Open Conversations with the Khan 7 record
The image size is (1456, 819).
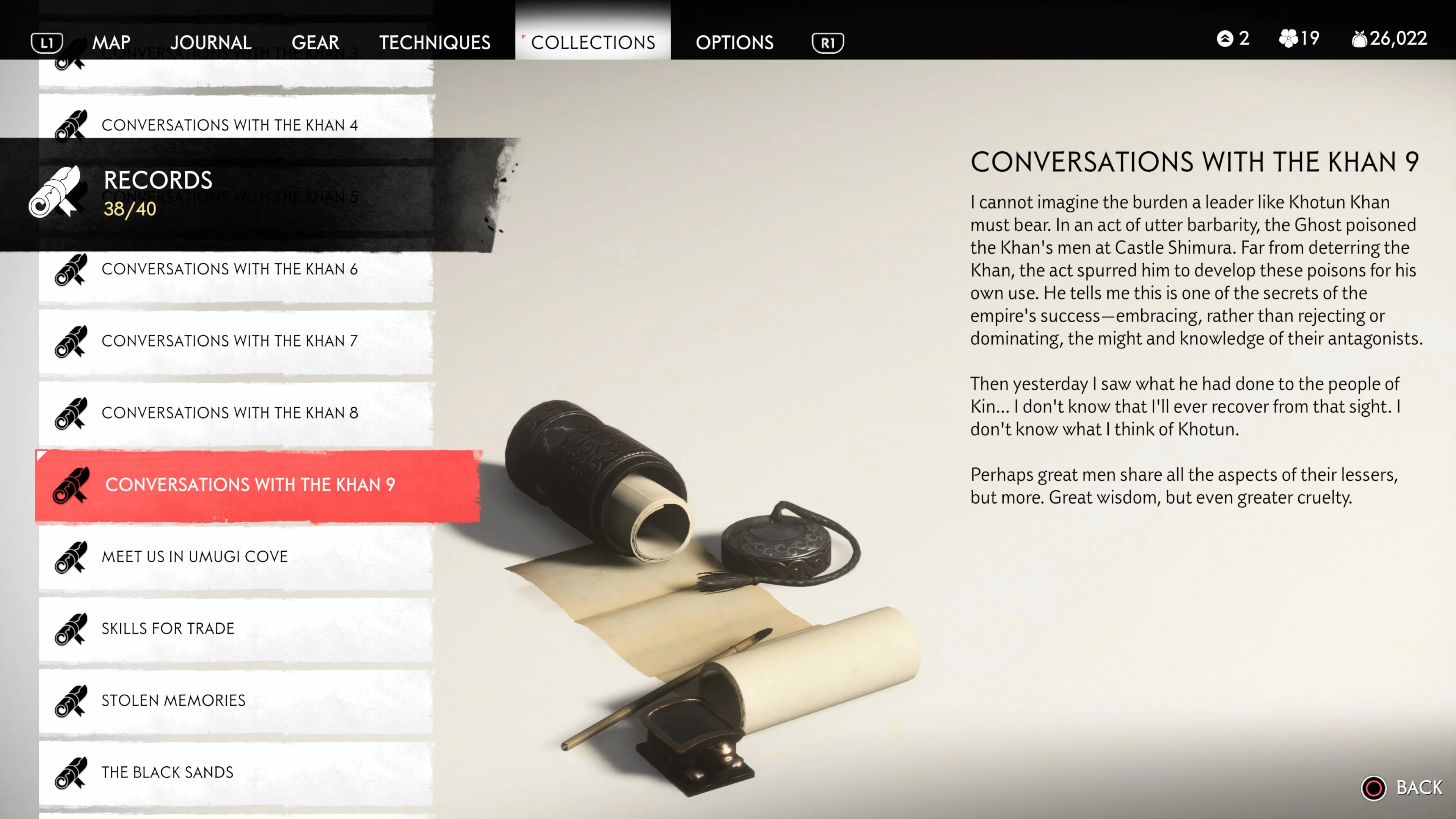click(x=236, y=341)
